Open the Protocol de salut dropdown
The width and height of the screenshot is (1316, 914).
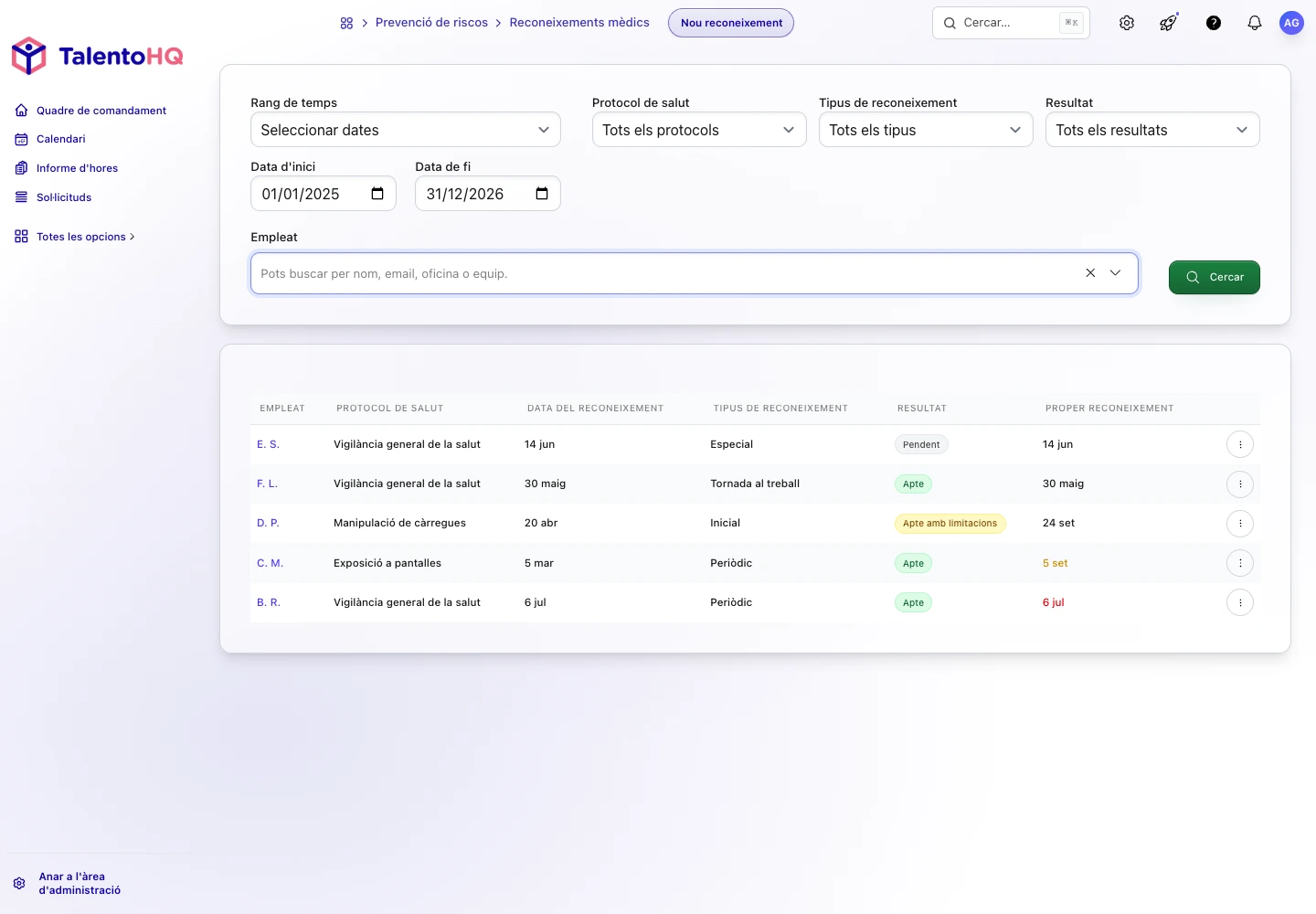pos(699,130)
